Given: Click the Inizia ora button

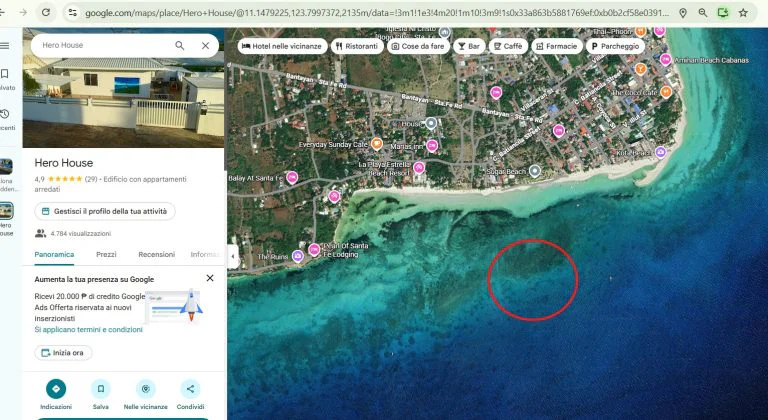Looking at the screenshot, I should coord(63,353).
